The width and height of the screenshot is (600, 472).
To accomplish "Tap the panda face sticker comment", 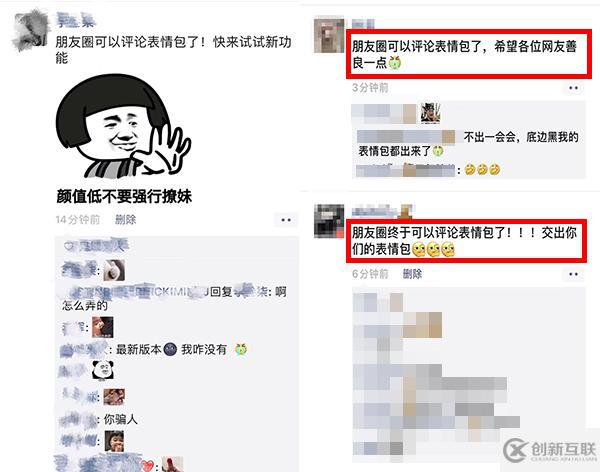I will pyautogui.click(x=103, y=370).
